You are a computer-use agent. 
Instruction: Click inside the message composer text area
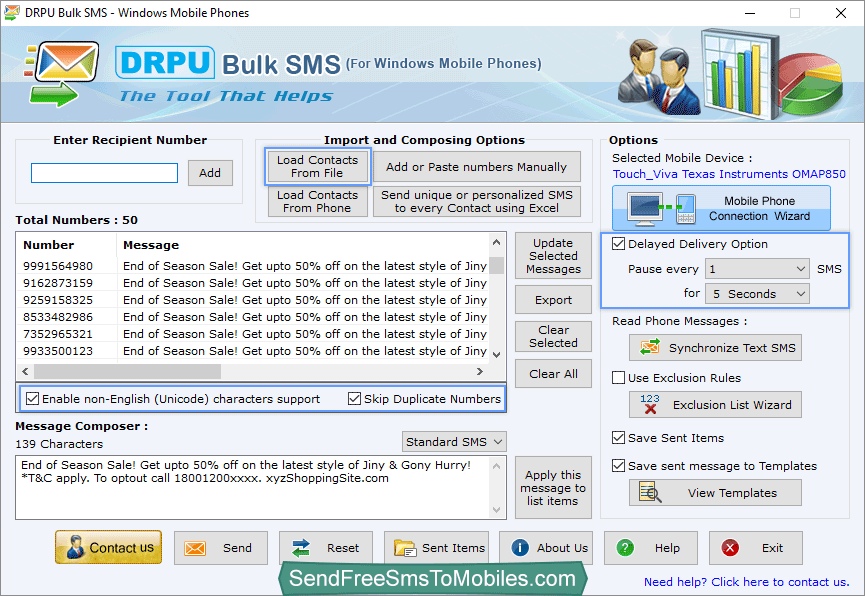click(x=253, y=487)
